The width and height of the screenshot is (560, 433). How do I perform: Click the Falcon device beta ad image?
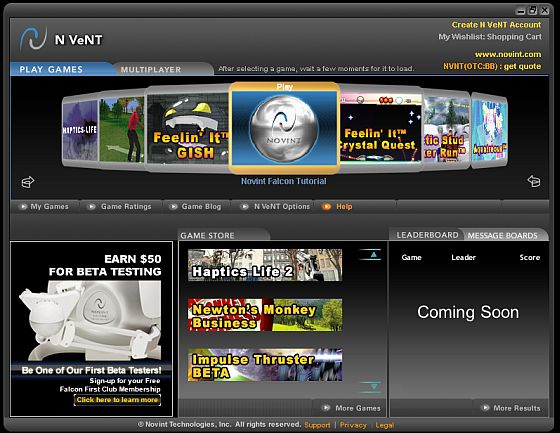[90, 320]
